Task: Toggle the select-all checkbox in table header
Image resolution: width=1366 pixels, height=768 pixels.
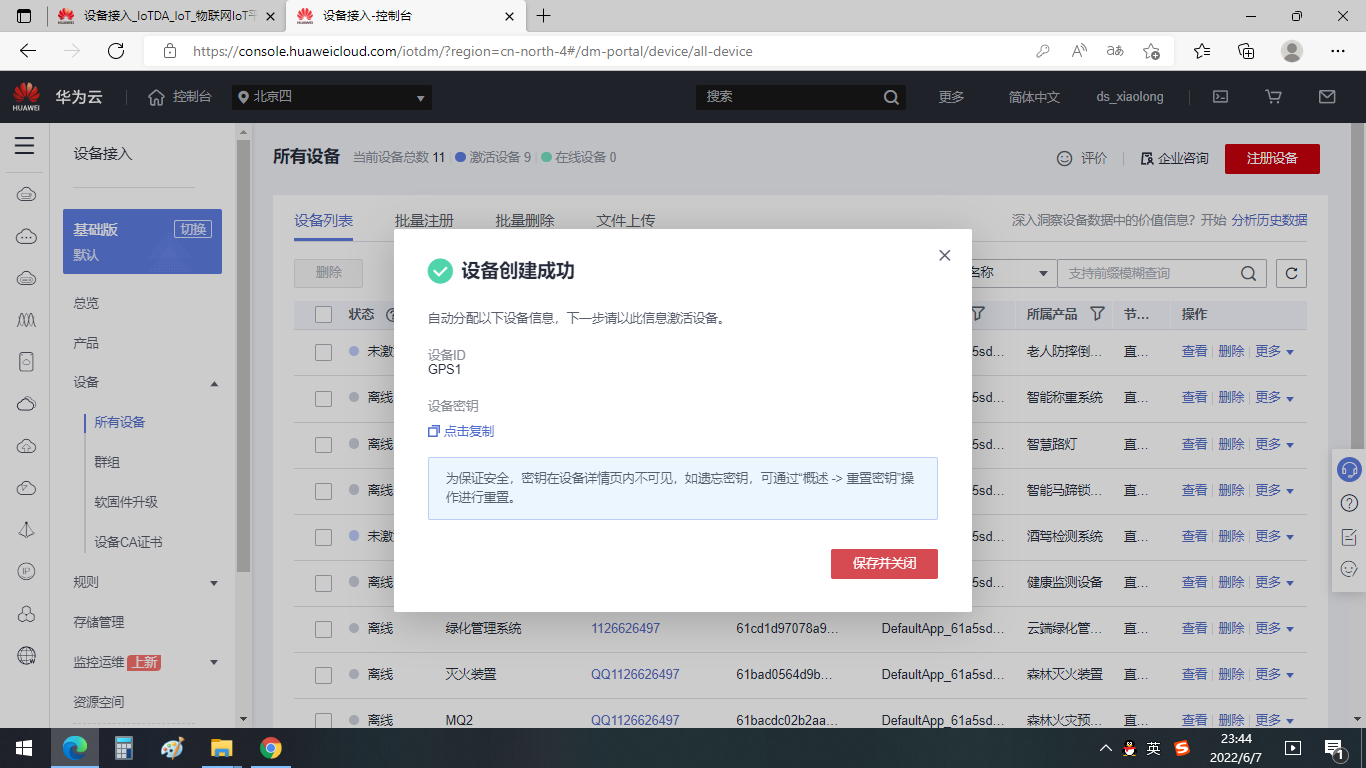Action: click(323, 314)
